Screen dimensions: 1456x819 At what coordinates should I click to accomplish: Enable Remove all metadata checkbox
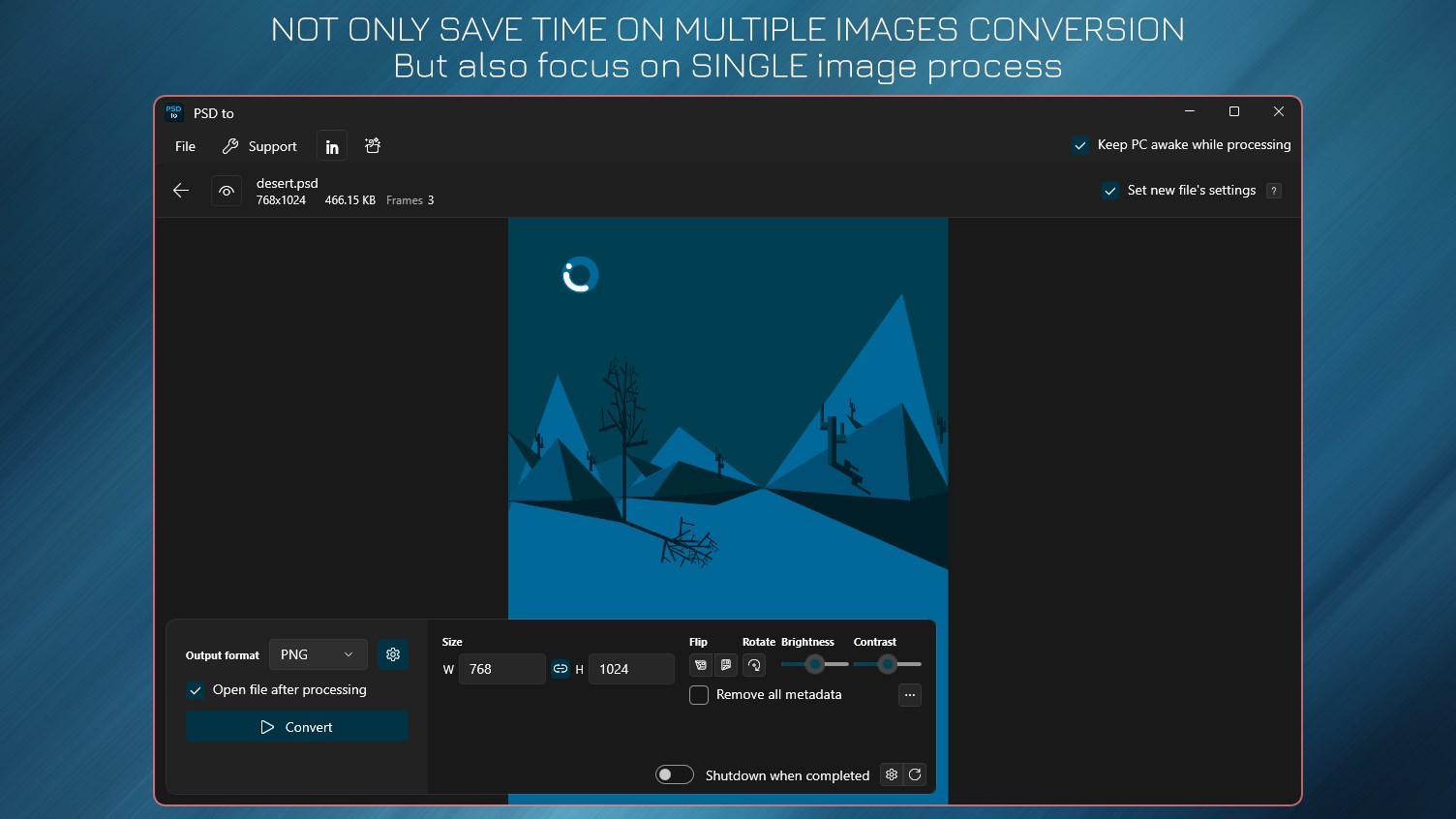(699, 695)
